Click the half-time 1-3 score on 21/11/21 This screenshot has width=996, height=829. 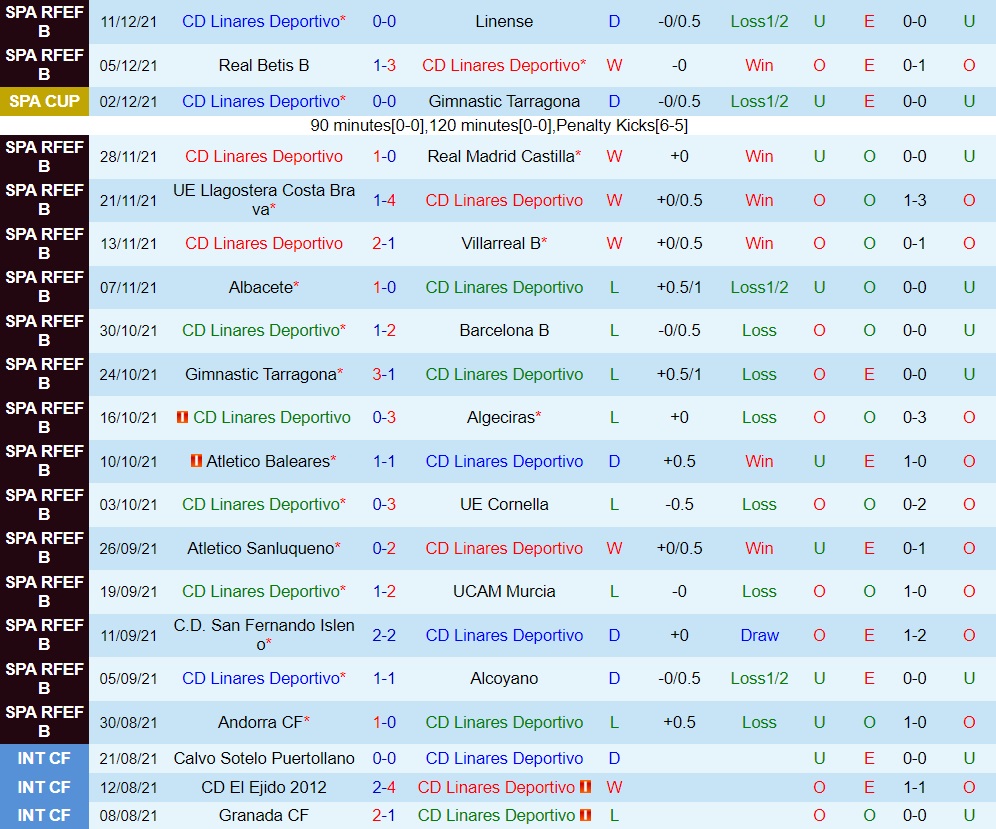tap(914, 201)
